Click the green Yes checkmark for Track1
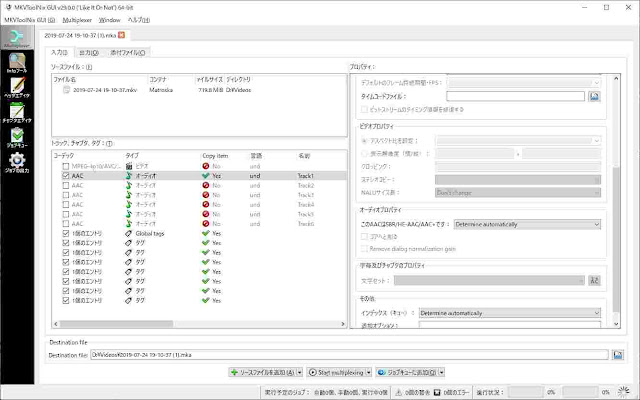The width and height of the screenshot is (640, 400). (x=206, y=176)
